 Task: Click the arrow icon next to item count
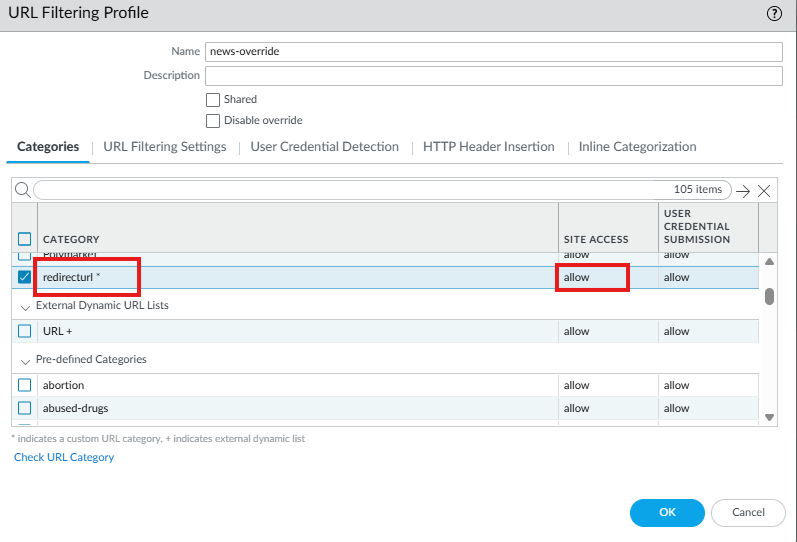tap(742, 190)
